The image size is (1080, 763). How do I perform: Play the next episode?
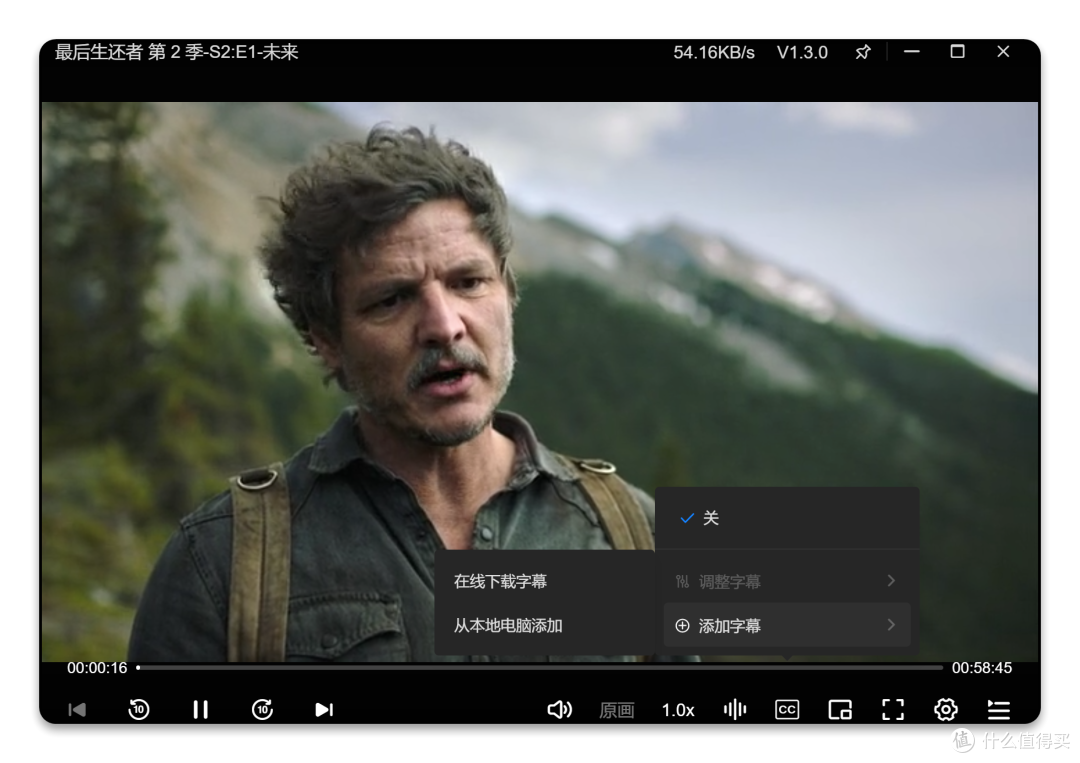tap(324, 709)
